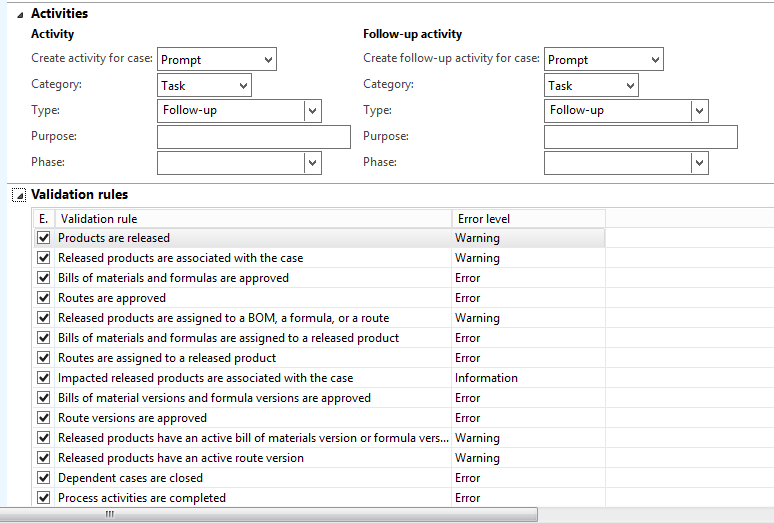Click the horizontal scrollbar thumb
Screen dimensions: 774x523
pos(110,514)
